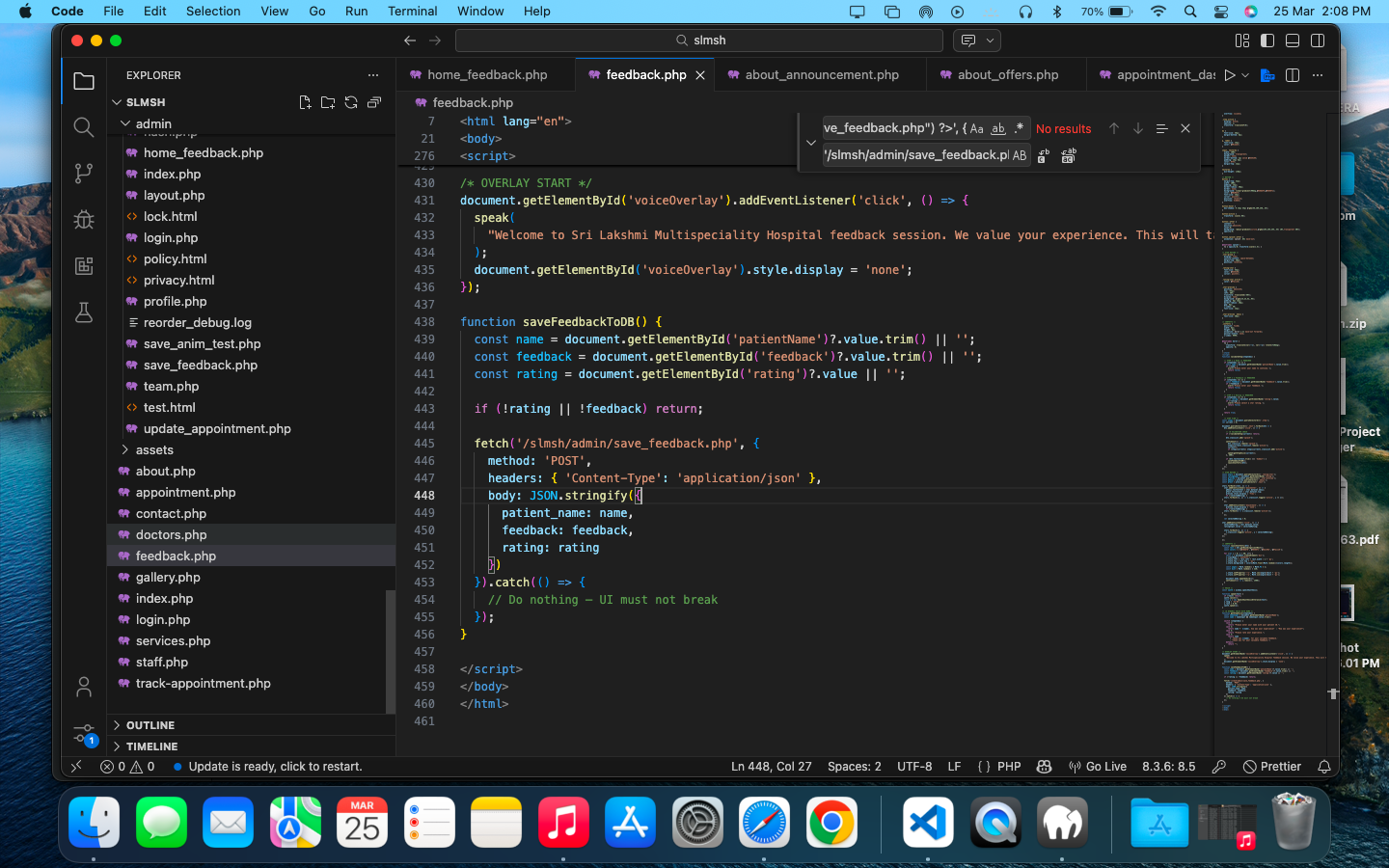This screenshot has height=868, width=1389.
Task: Expand the OUTLINE section
Action: 150,725
